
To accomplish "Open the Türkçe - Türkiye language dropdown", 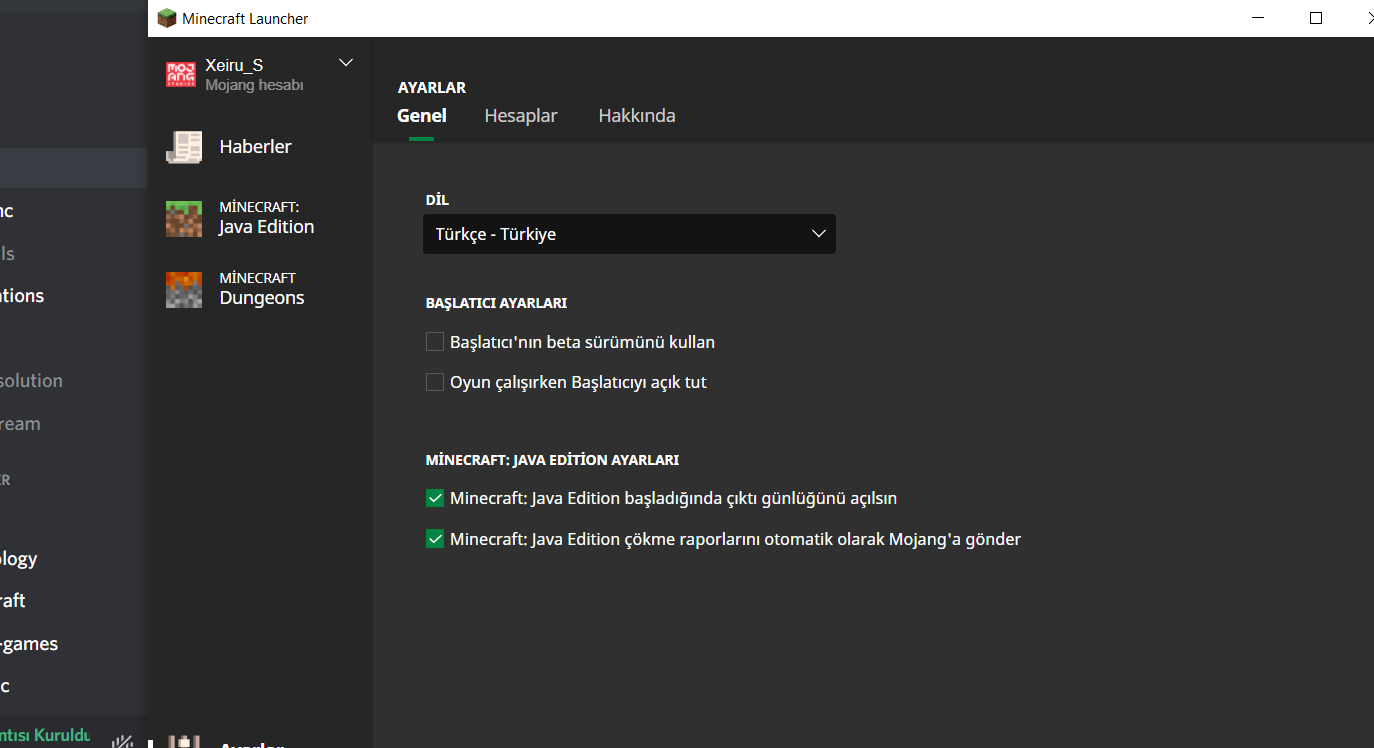I will coord(629,234).
